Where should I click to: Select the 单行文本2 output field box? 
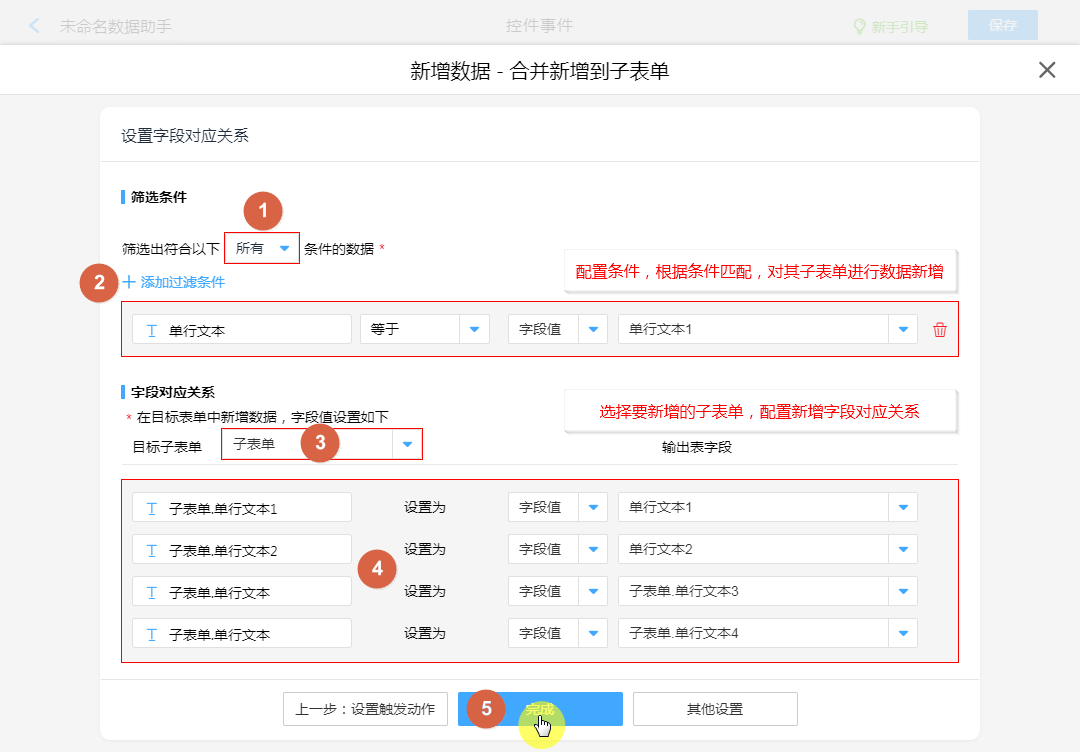click(x=752, y=549)
